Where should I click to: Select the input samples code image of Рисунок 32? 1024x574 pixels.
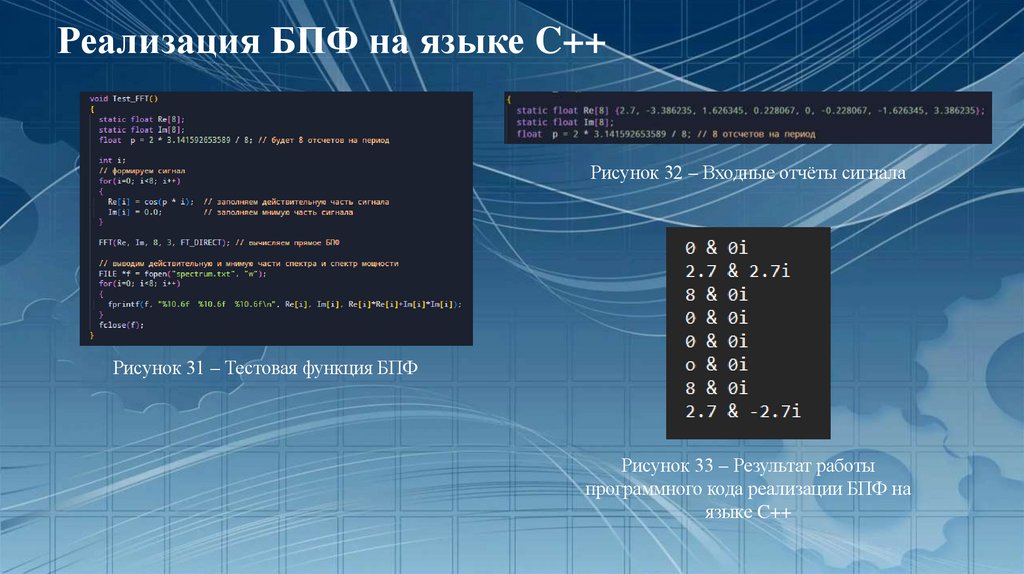coord(748,118)
